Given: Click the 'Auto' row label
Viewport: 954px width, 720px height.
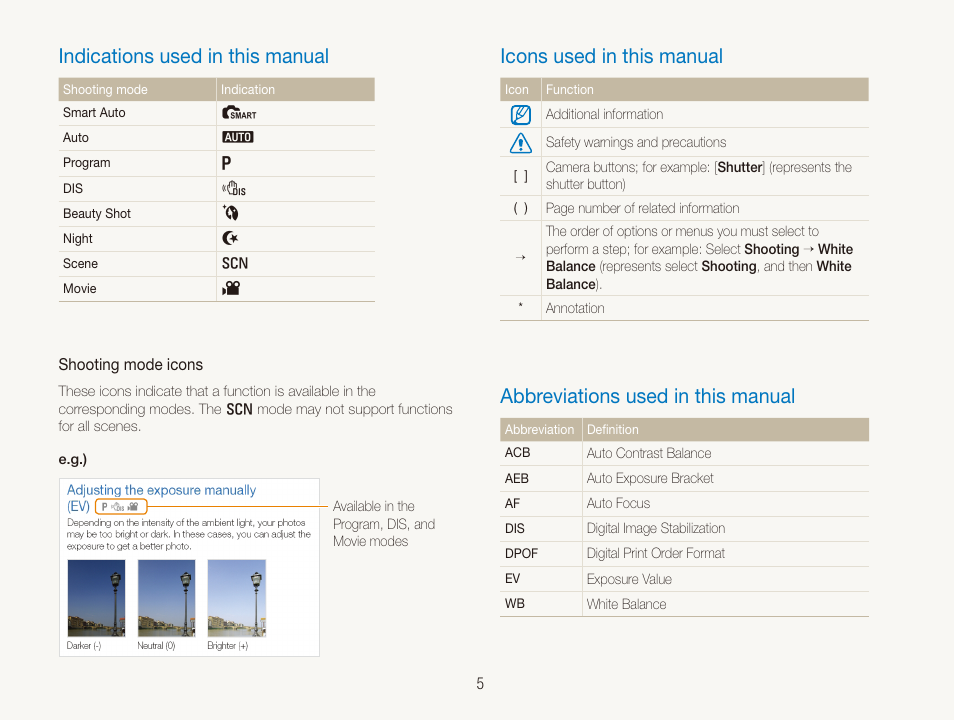Looking at the screenshot, I should click(75, 138).
